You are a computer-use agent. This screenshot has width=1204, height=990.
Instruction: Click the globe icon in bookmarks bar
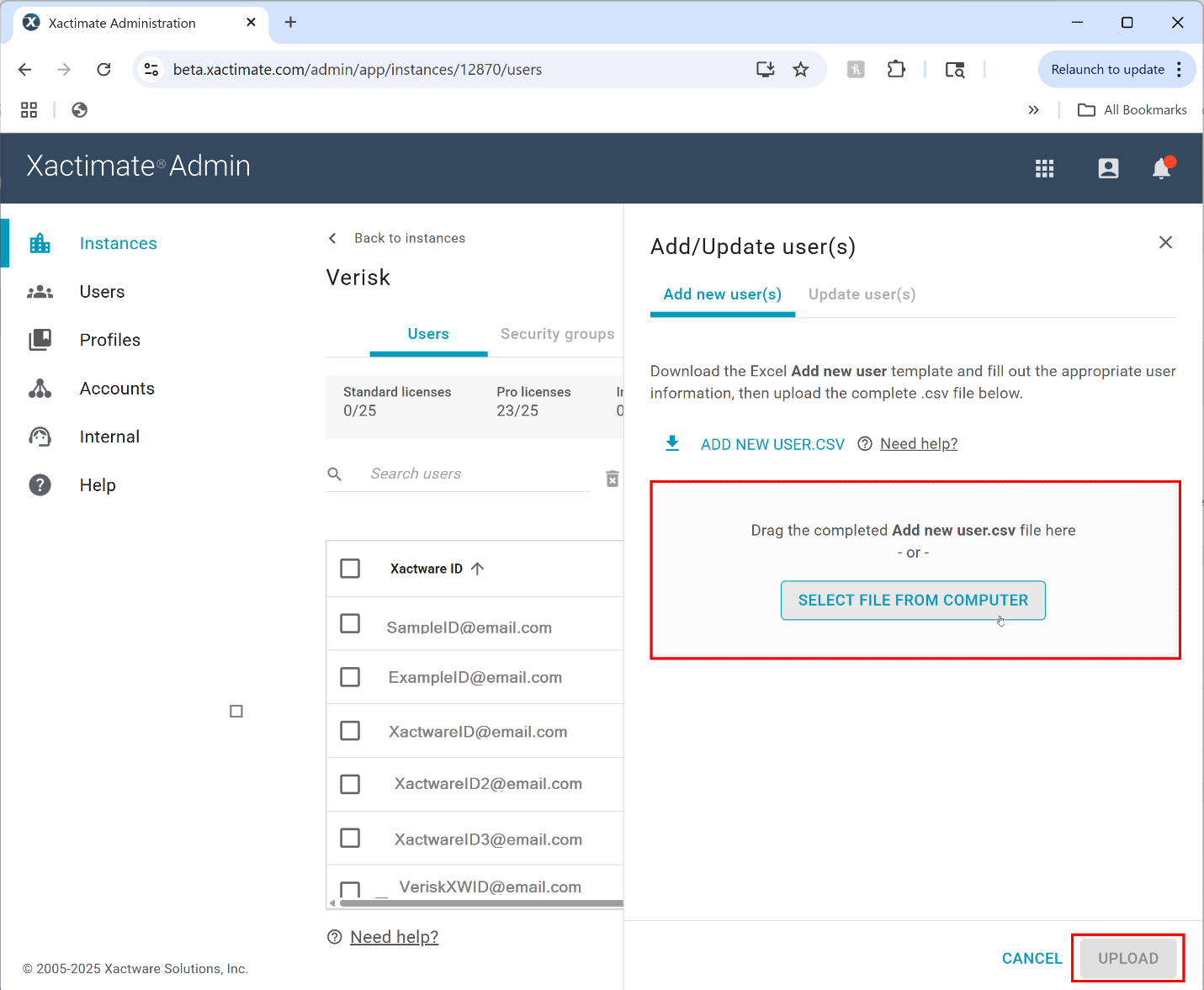click(x=80, y=110)
